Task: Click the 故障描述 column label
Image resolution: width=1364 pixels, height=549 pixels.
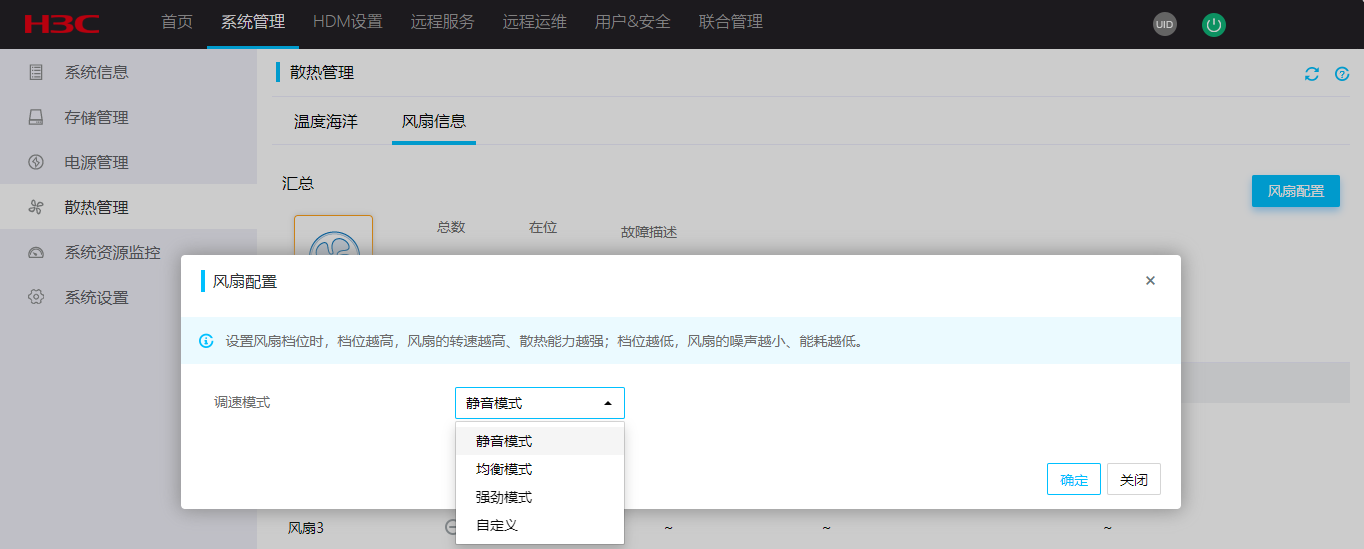Action: [649, 232]
